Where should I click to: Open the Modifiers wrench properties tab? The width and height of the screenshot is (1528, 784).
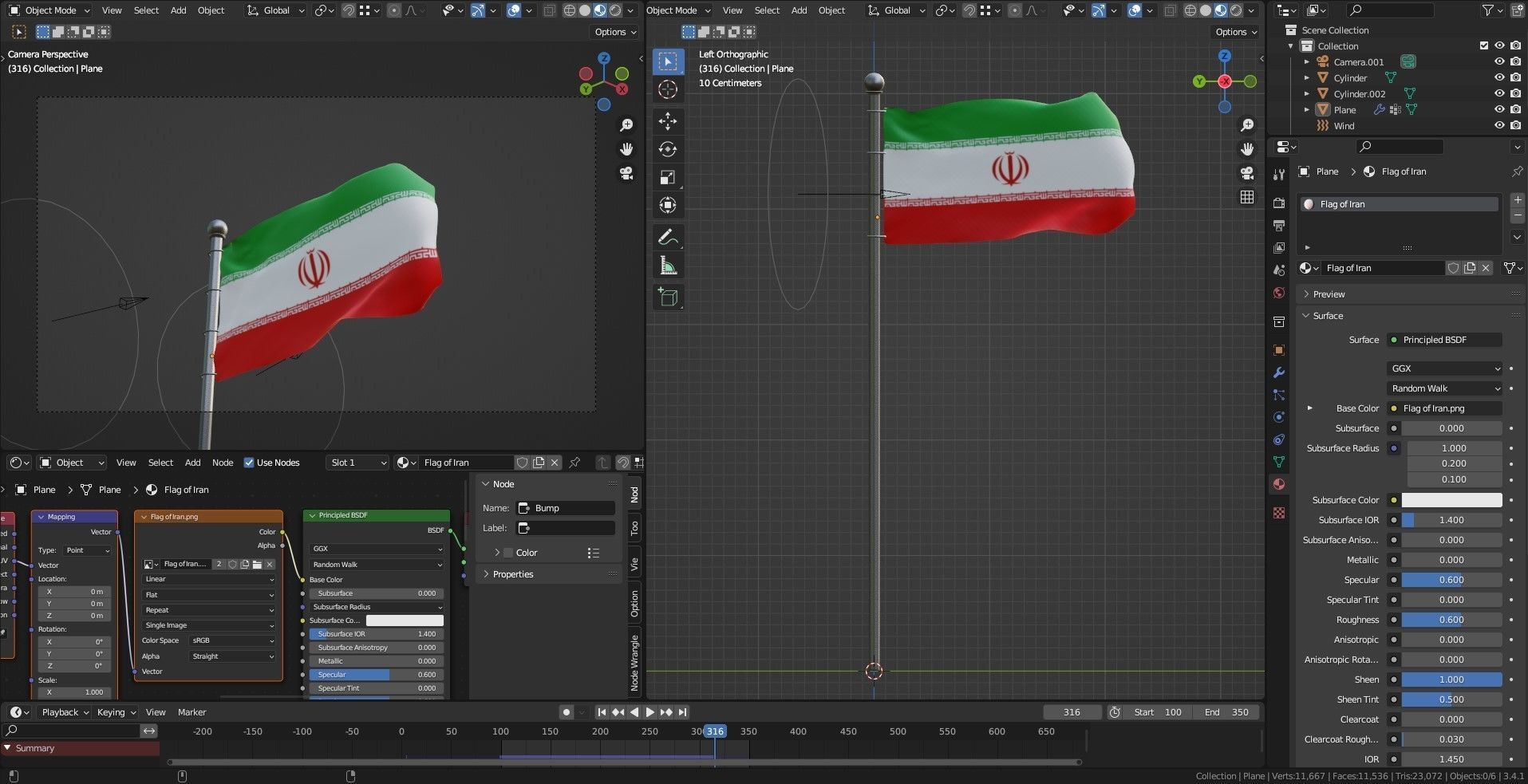tap(1279, 372)
